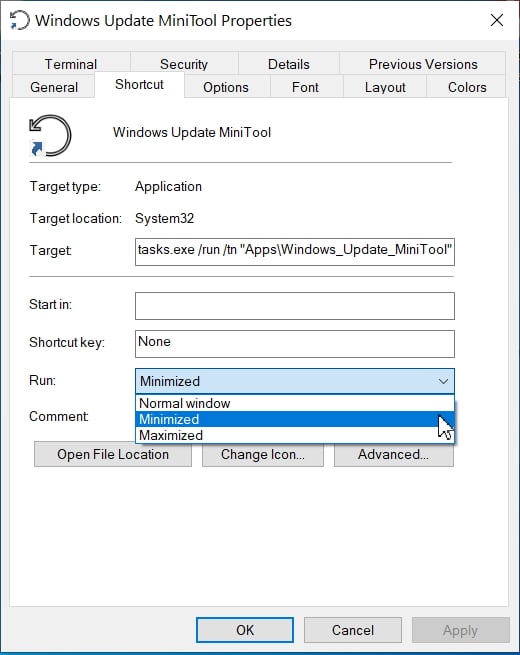Select Minimized in the Run list

tap(295, 419)
